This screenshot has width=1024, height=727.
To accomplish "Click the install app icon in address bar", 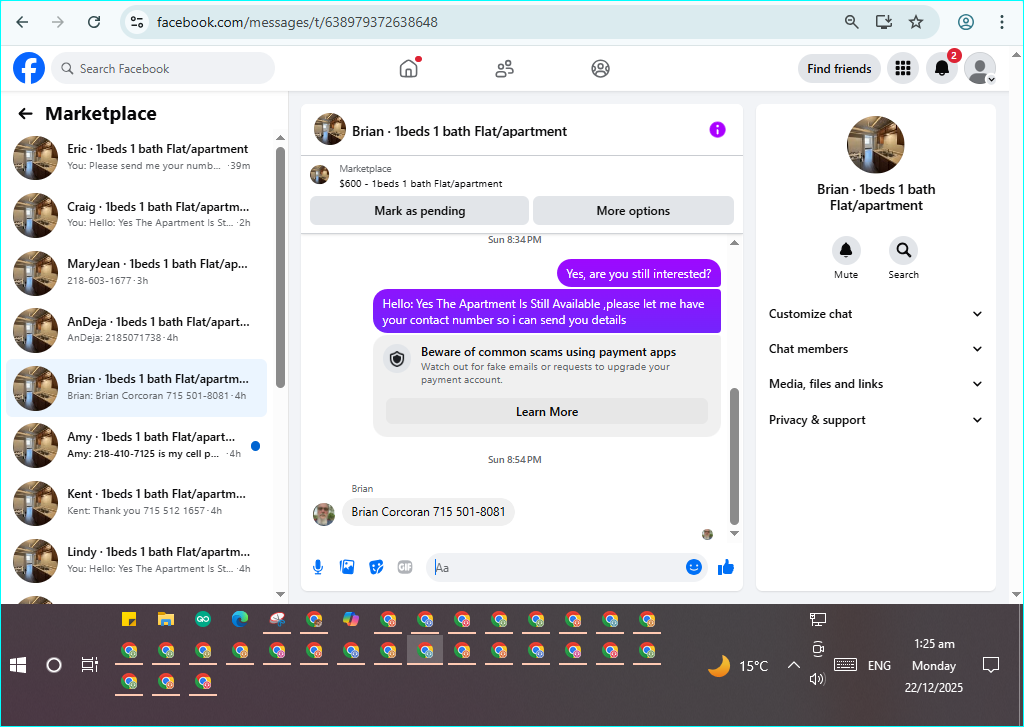I will pos(884,22).
